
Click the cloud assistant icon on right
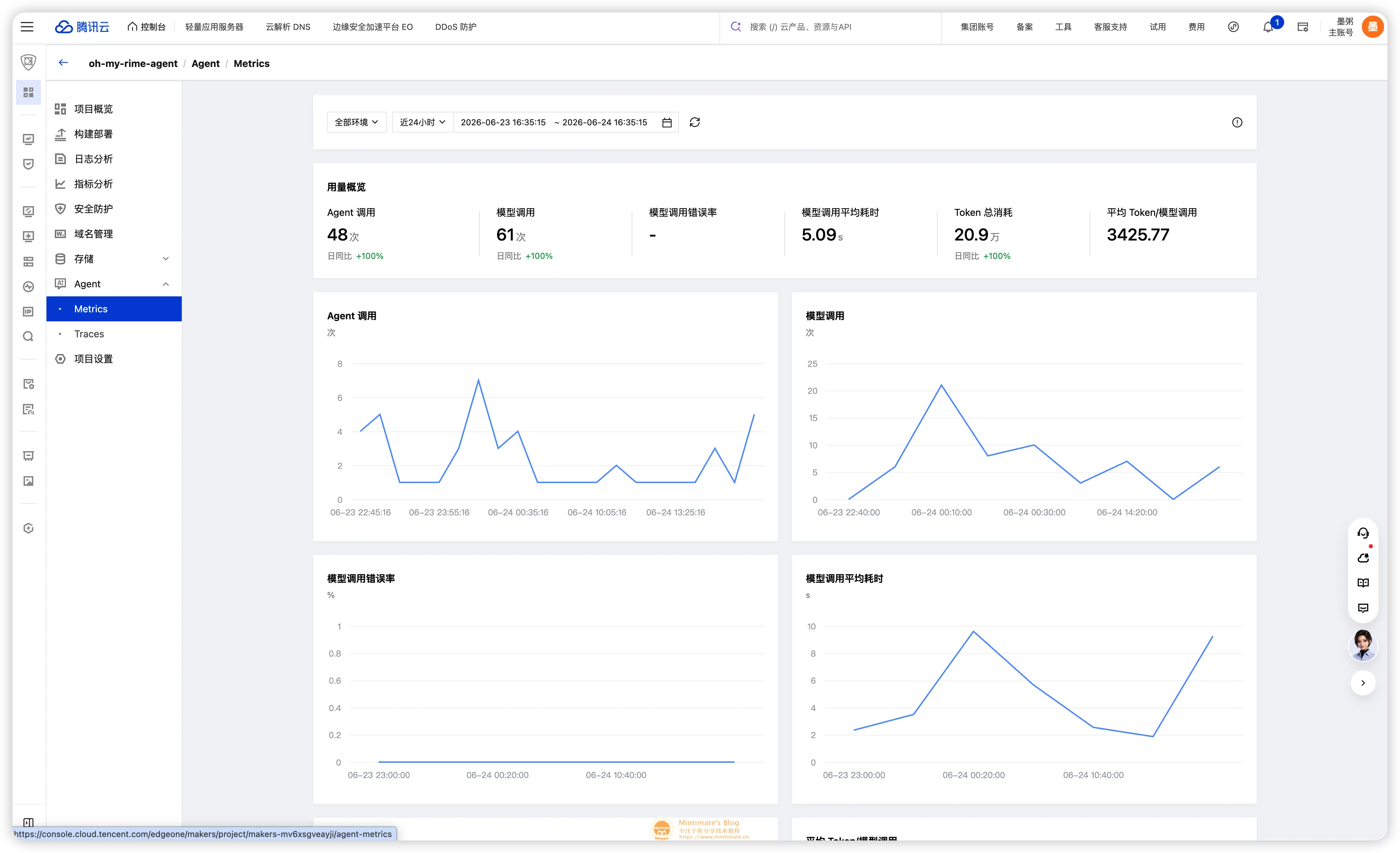point(1363,558)
